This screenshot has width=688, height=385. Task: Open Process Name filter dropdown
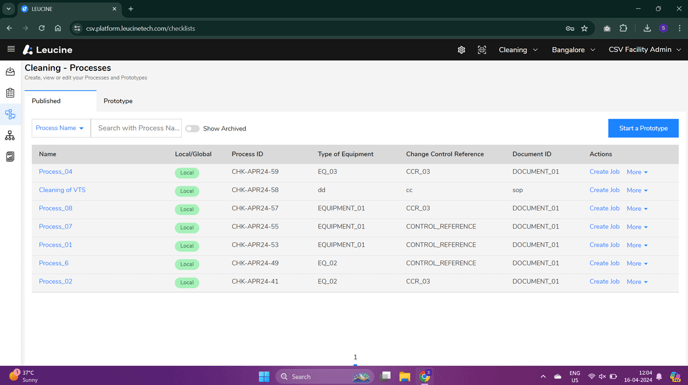click(61, 128)
